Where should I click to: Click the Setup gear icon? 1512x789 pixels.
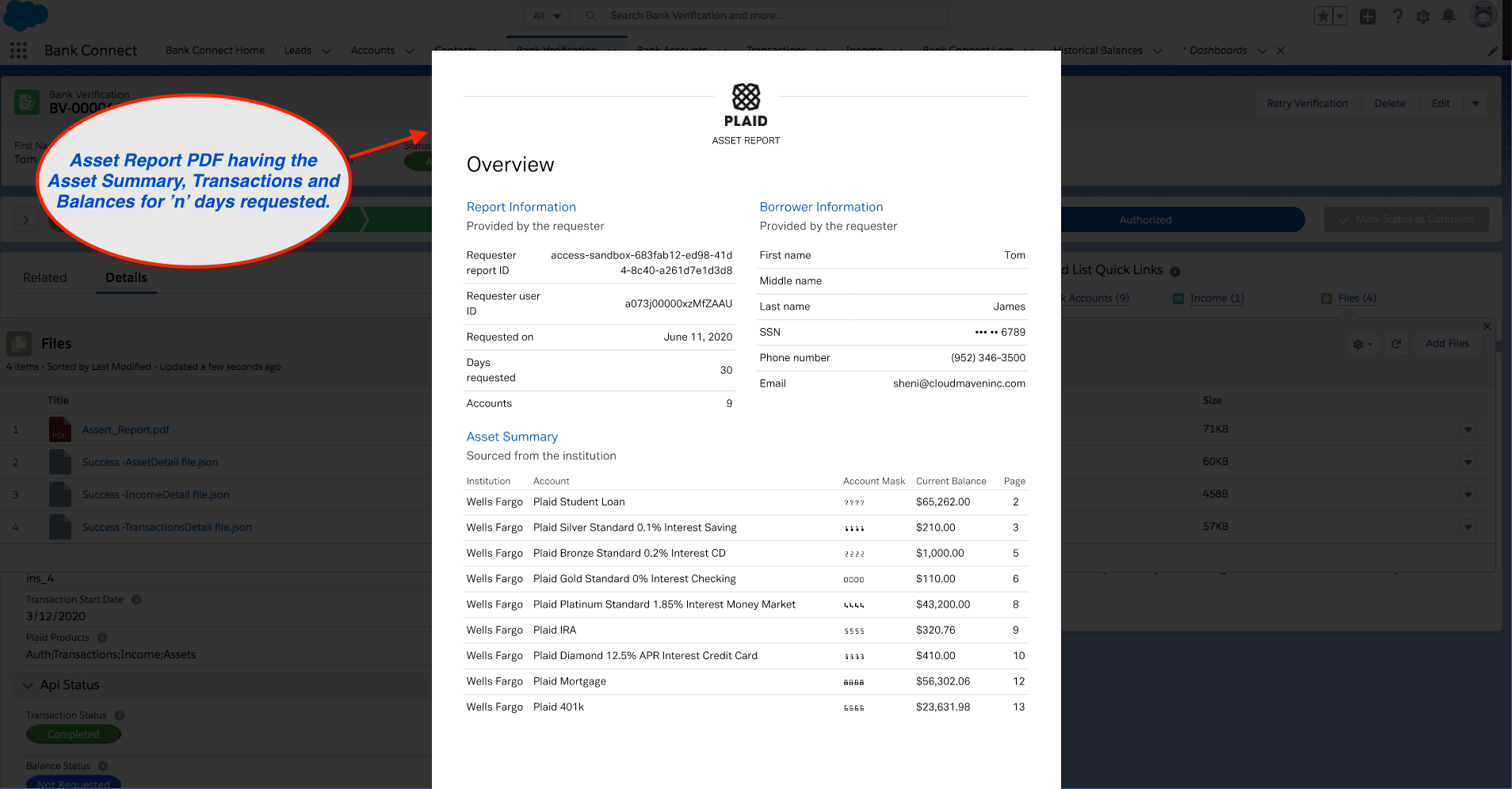(1423, 16)
